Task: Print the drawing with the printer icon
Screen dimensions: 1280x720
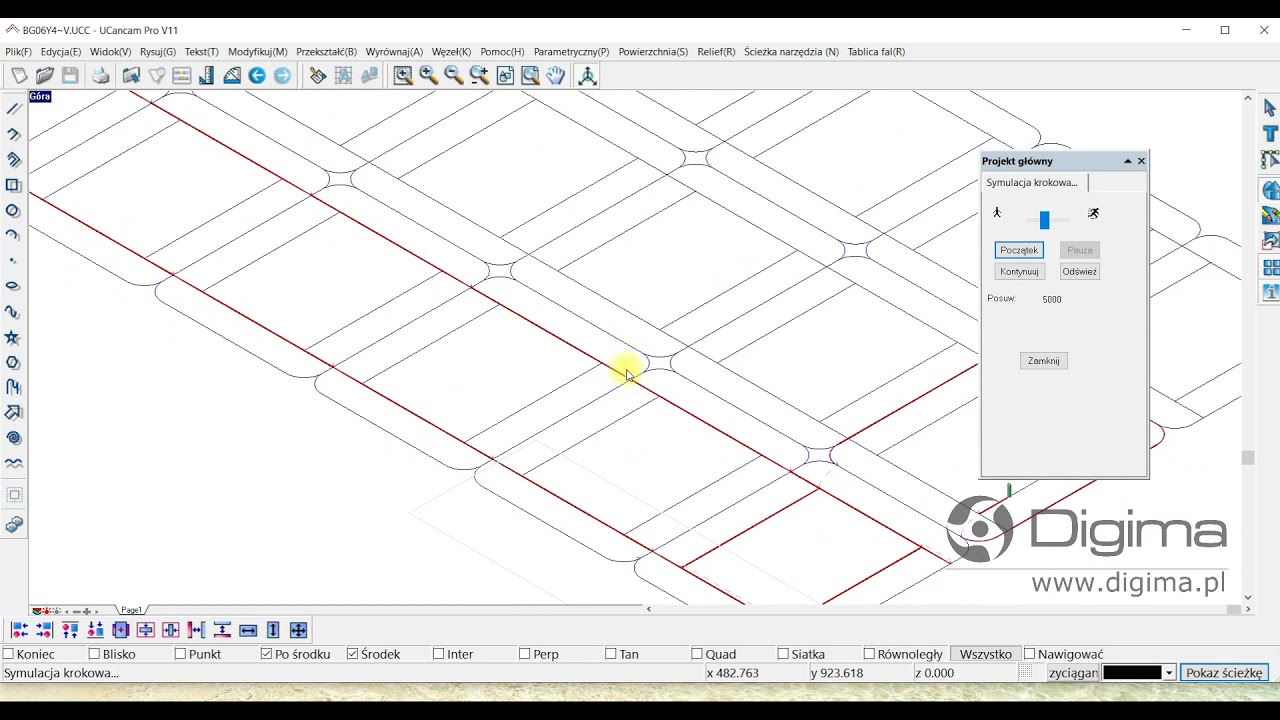Action: [x=101, y=76]
